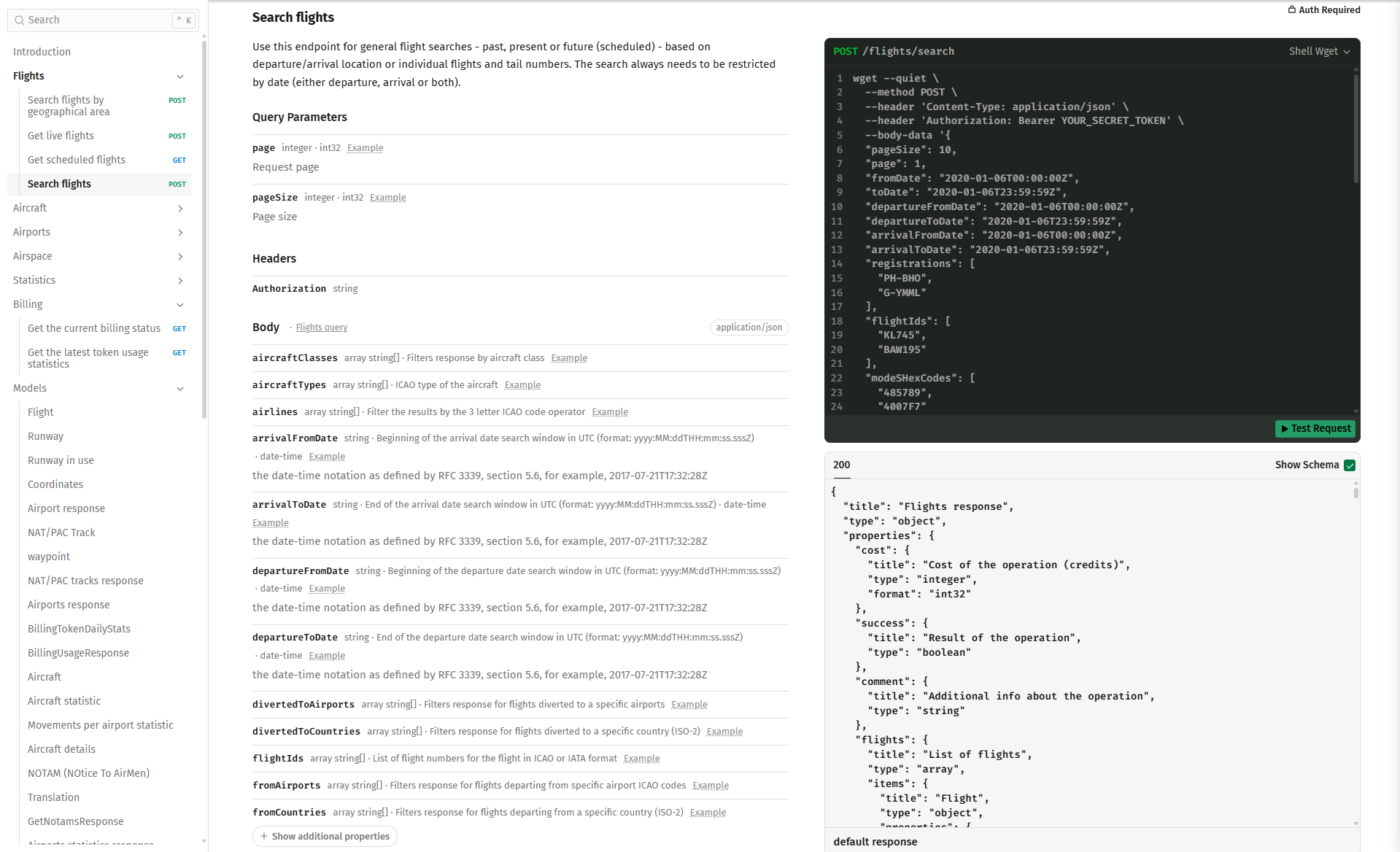Open Get scheduled flights endpoint
The width and height of the screenshot is (1400, 852).
tap(100, 160)
